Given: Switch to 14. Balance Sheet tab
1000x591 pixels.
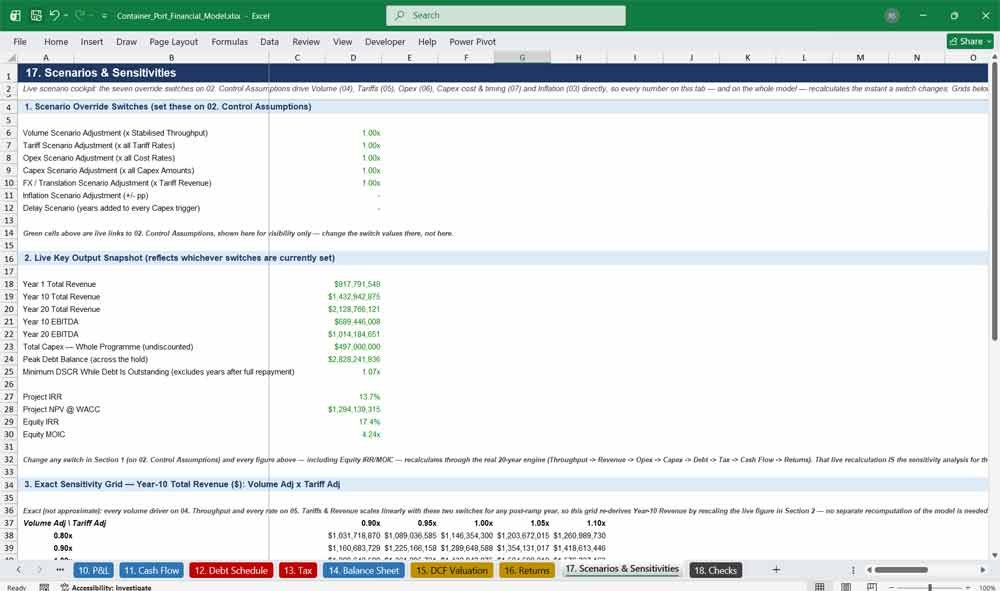Looking at the screenshot, I should pos(364,571).
